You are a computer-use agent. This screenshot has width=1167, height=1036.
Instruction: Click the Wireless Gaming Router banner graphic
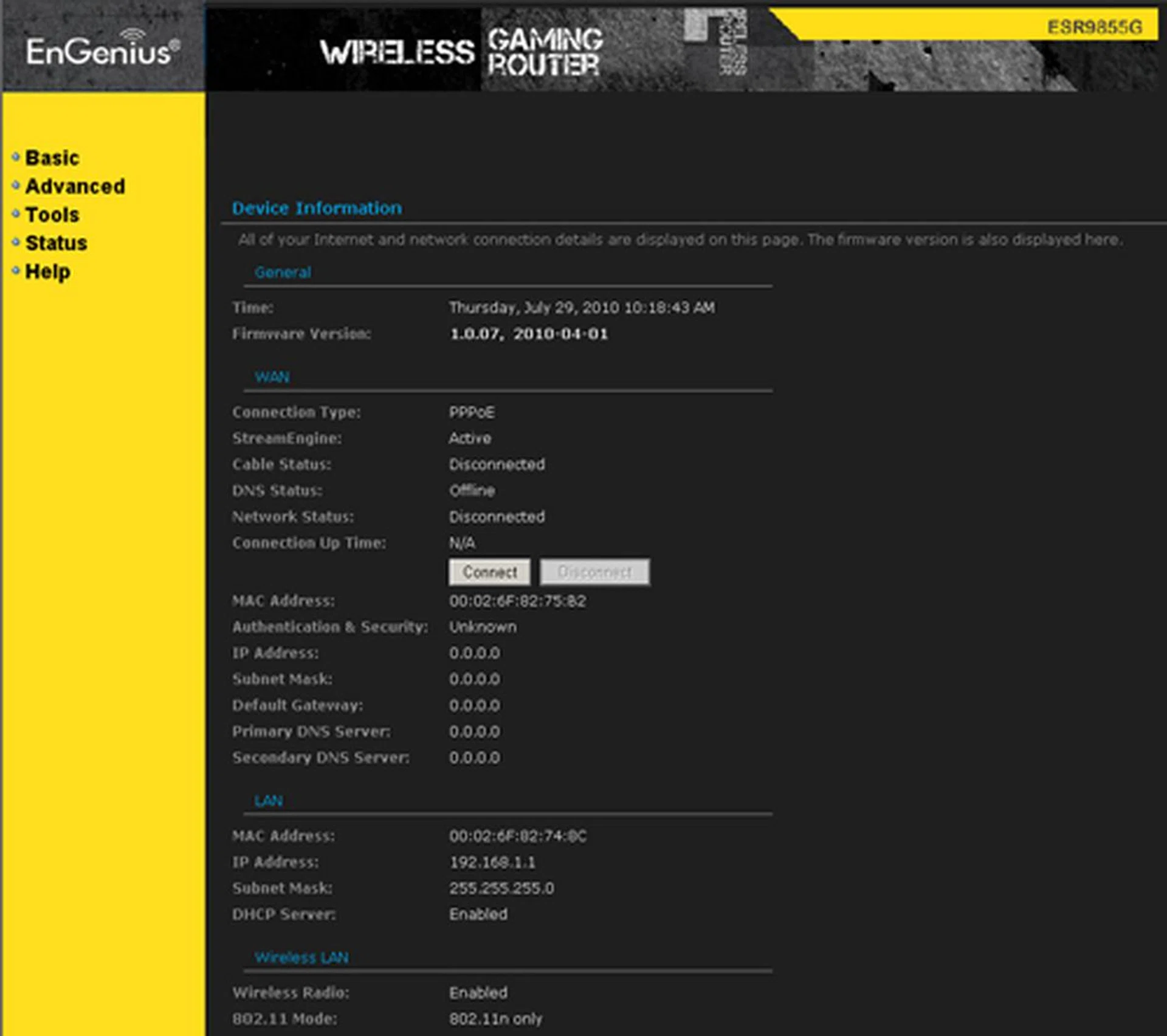pos(462,52)
